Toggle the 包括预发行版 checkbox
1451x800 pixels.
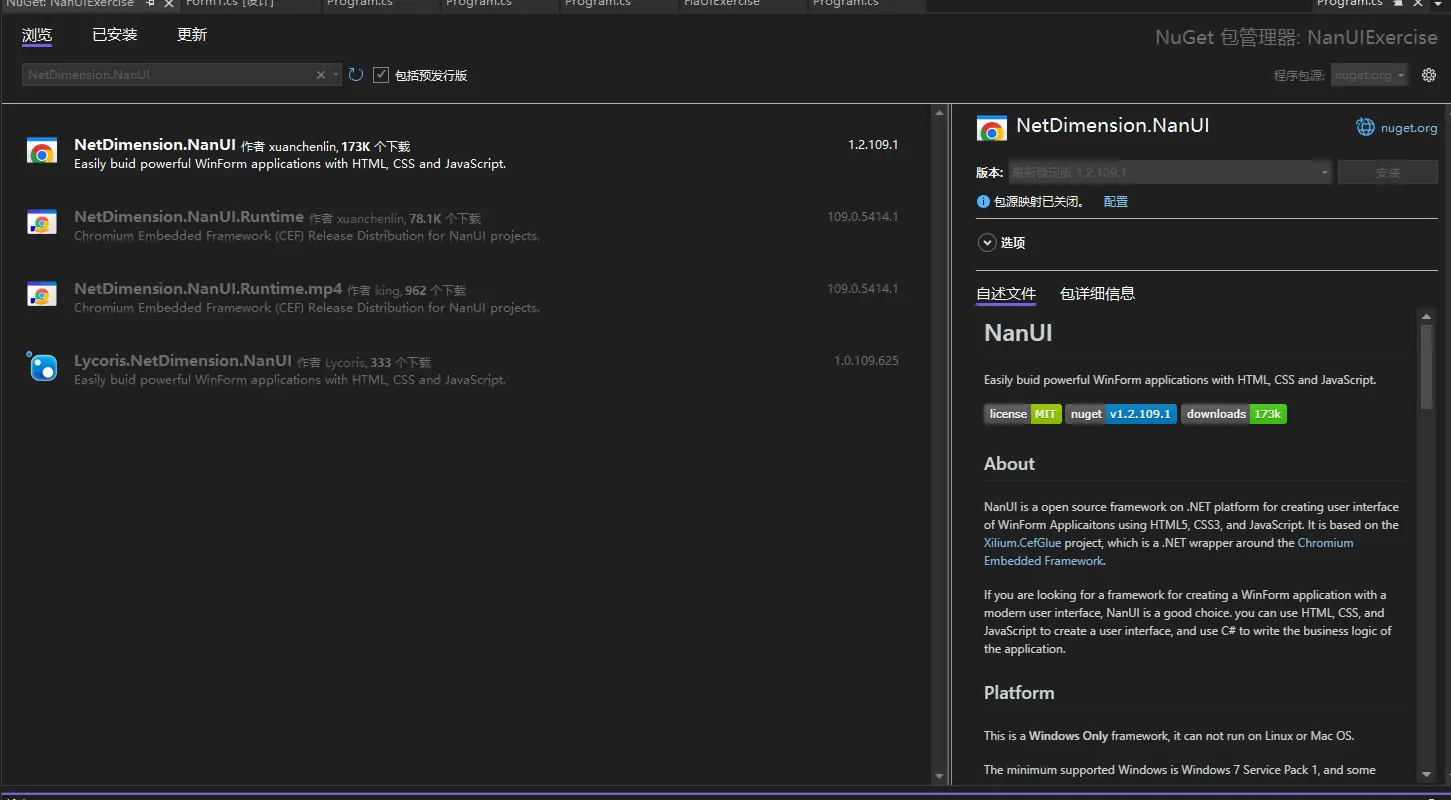pos(381,75)
